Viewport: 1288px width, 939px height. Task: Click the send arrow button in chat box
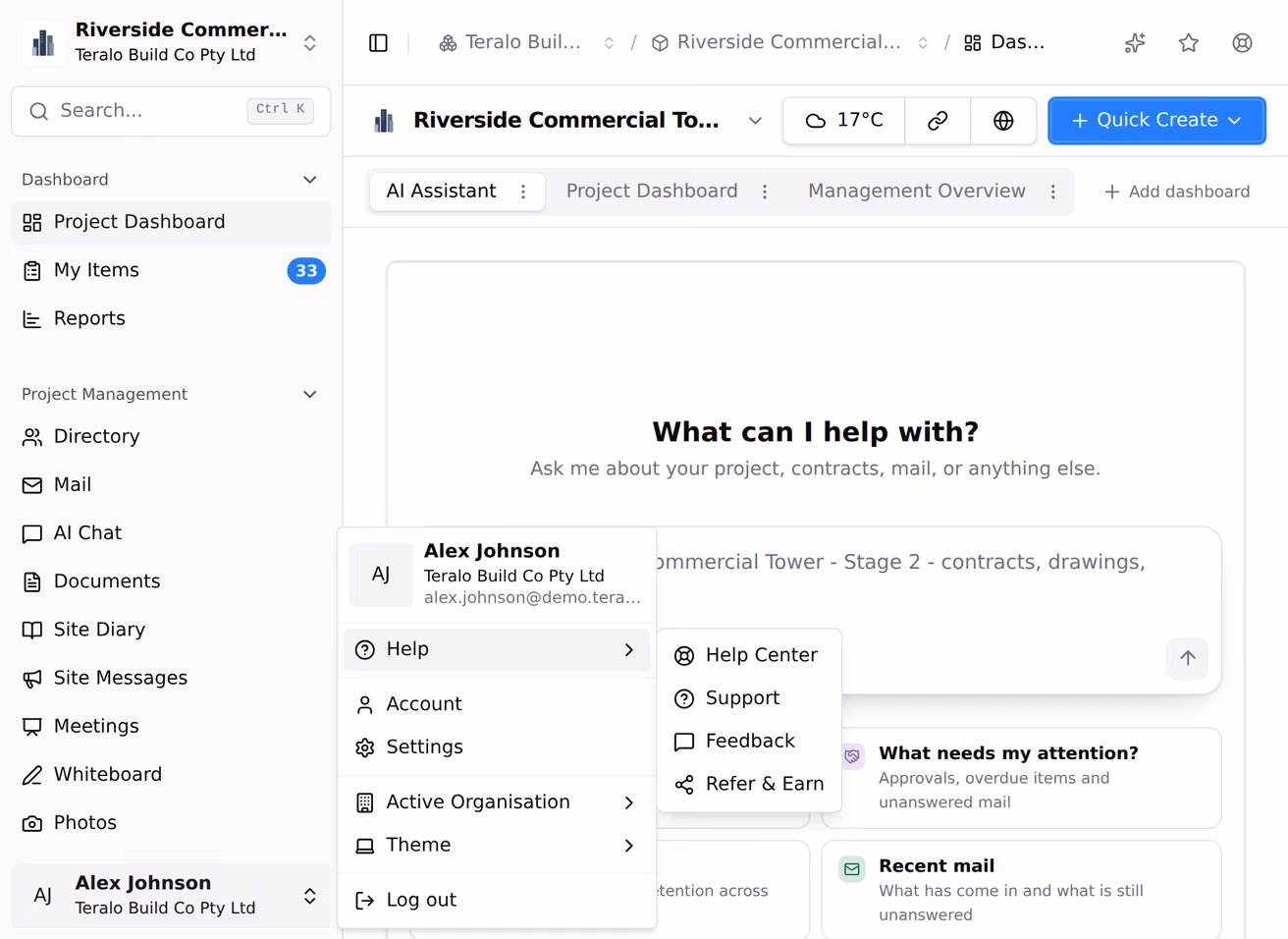pos(1187,658)
